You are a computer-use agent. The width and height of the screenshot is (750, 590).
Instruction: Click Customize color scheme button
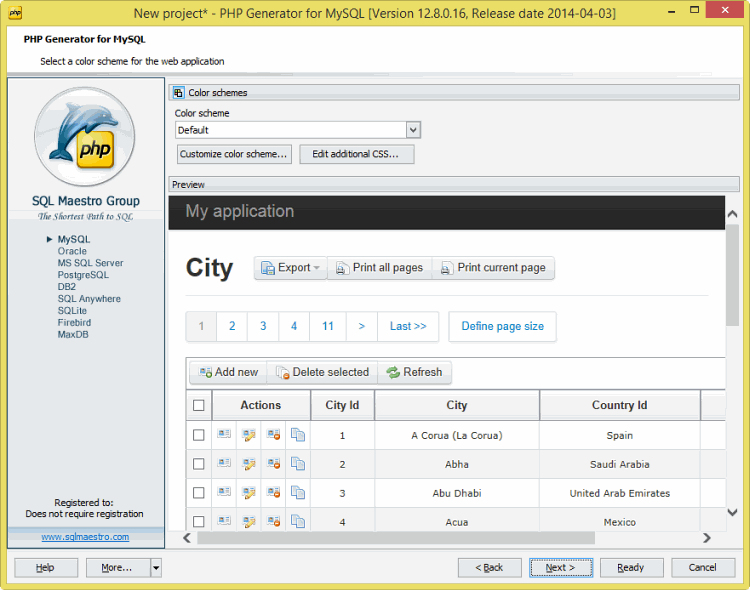pyautogui.click(x=234, y=154)
